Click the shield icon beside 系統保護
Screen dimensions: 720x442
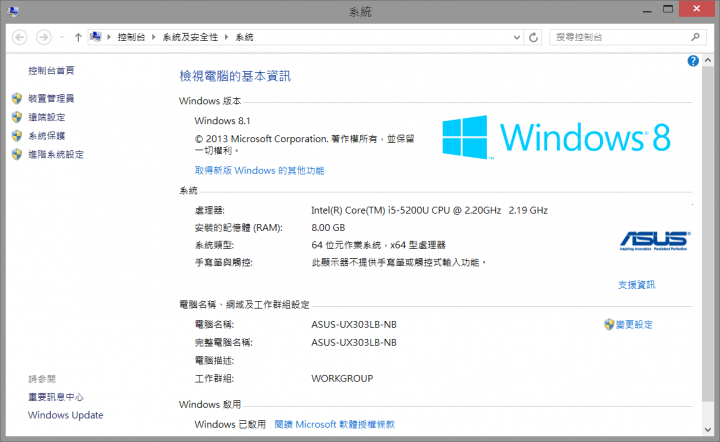pos(17,136)
